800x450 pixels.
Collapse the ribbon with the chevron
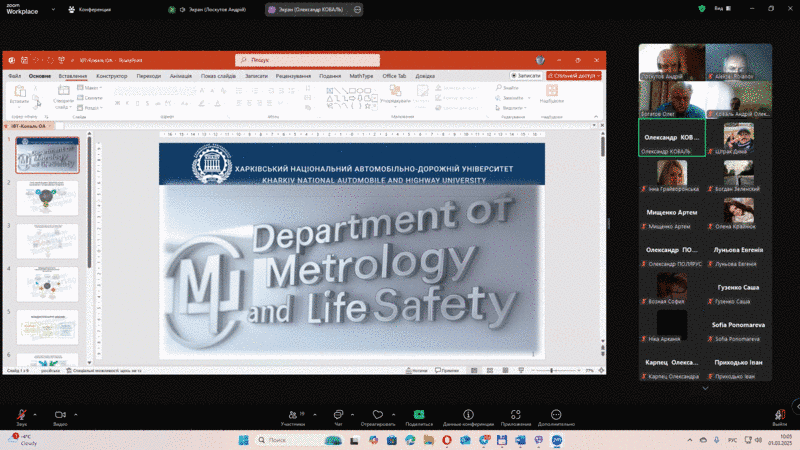point(596,117)
